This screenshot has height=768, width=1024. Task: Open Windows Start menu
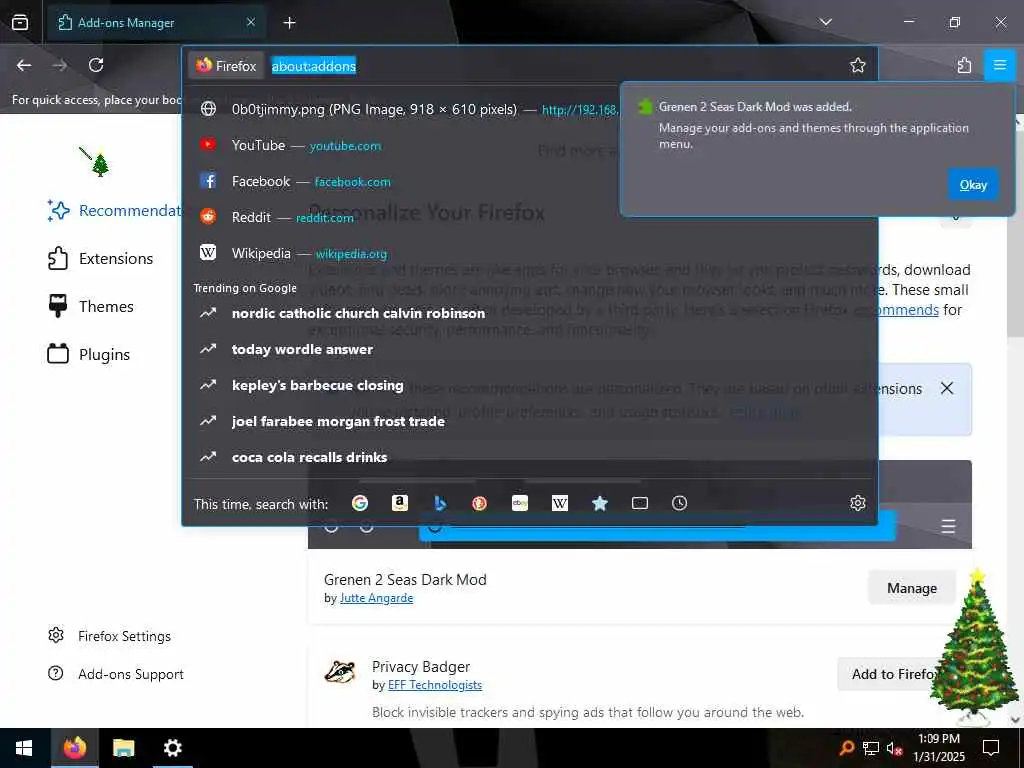click(24, 748)
